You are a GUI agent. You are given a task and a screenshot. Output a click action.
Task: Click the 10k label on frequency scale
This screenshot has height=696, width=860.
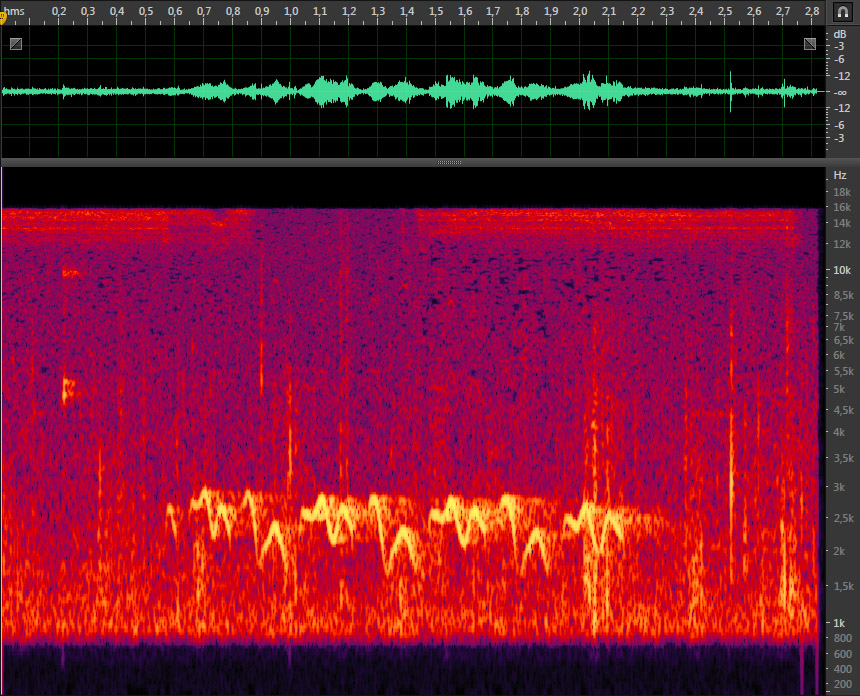tap(842, 270)
